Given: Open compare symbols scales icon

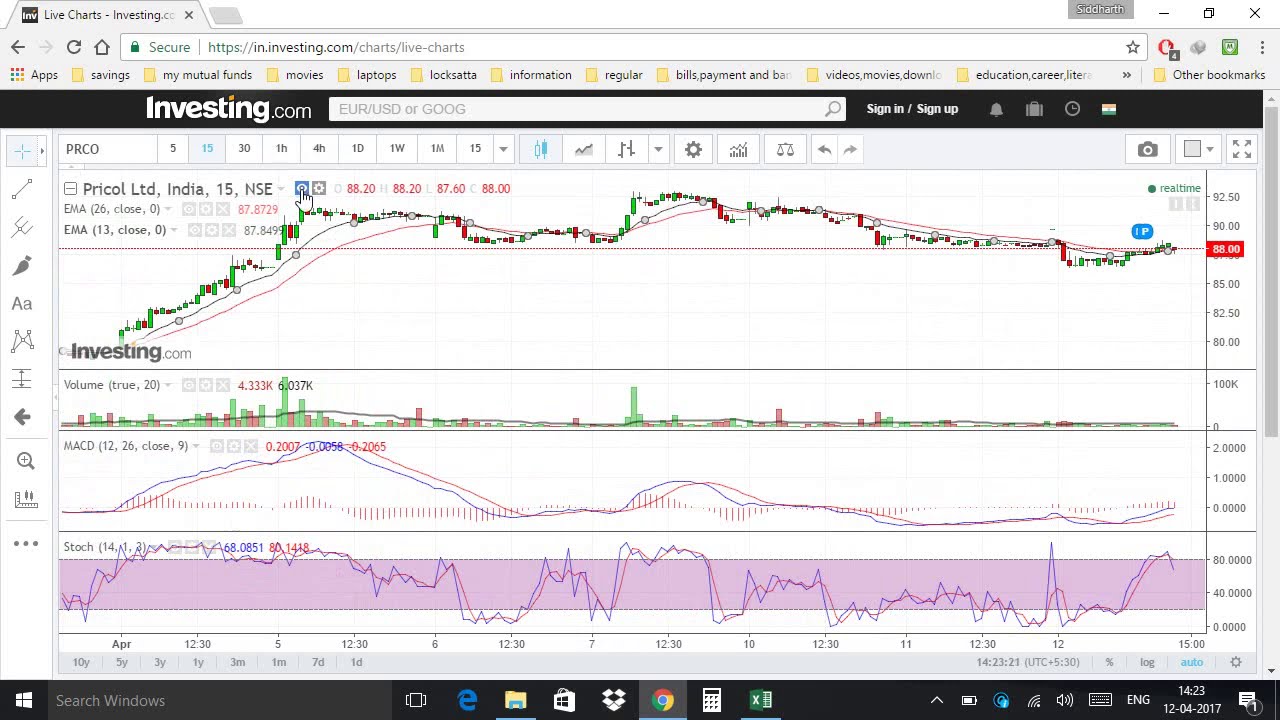Looking at the screenshot, I should 785,149.
